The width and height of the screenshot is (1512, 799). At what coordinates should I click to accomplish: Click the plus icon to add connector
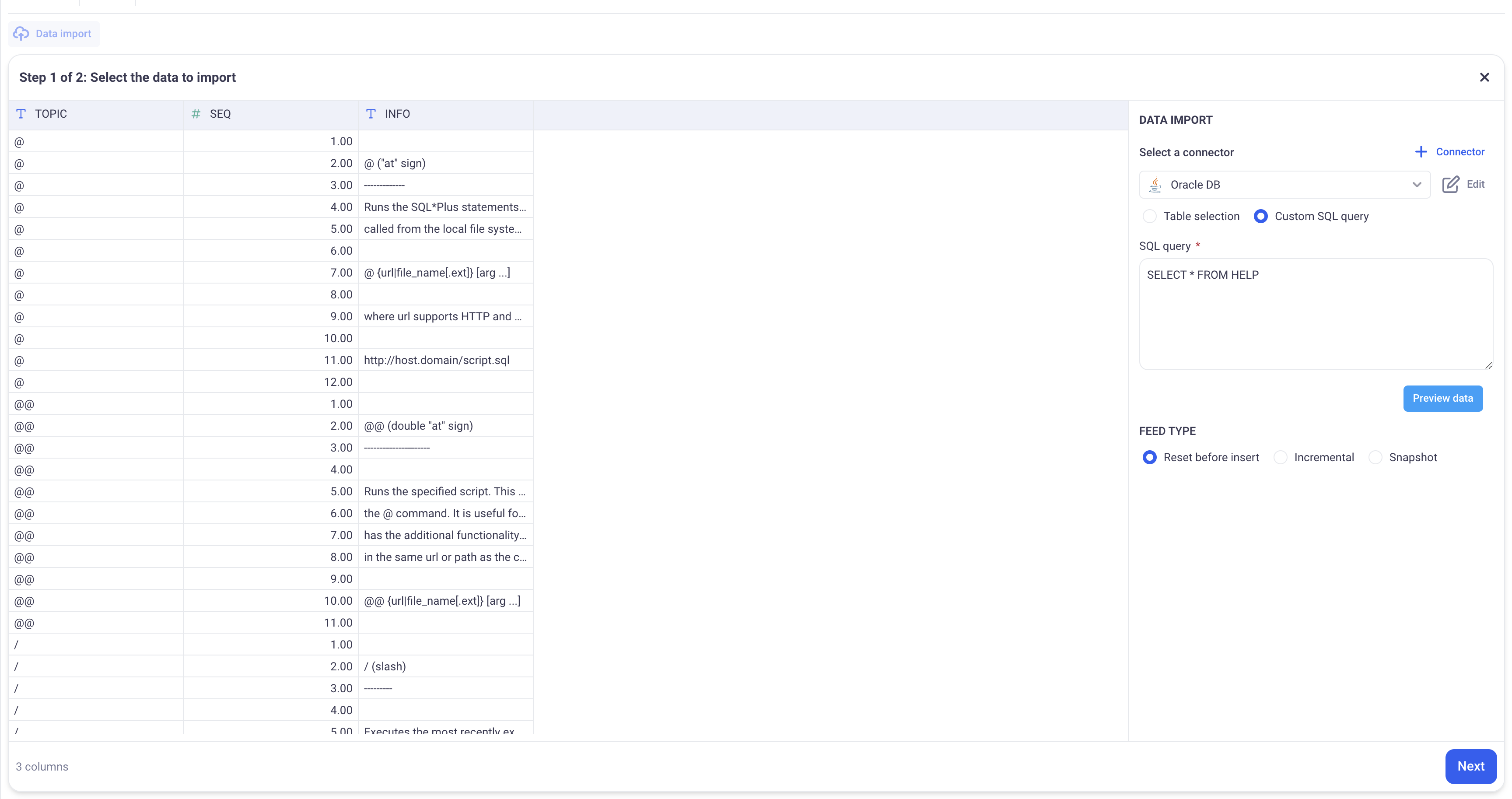click(x=1421, y=152)
